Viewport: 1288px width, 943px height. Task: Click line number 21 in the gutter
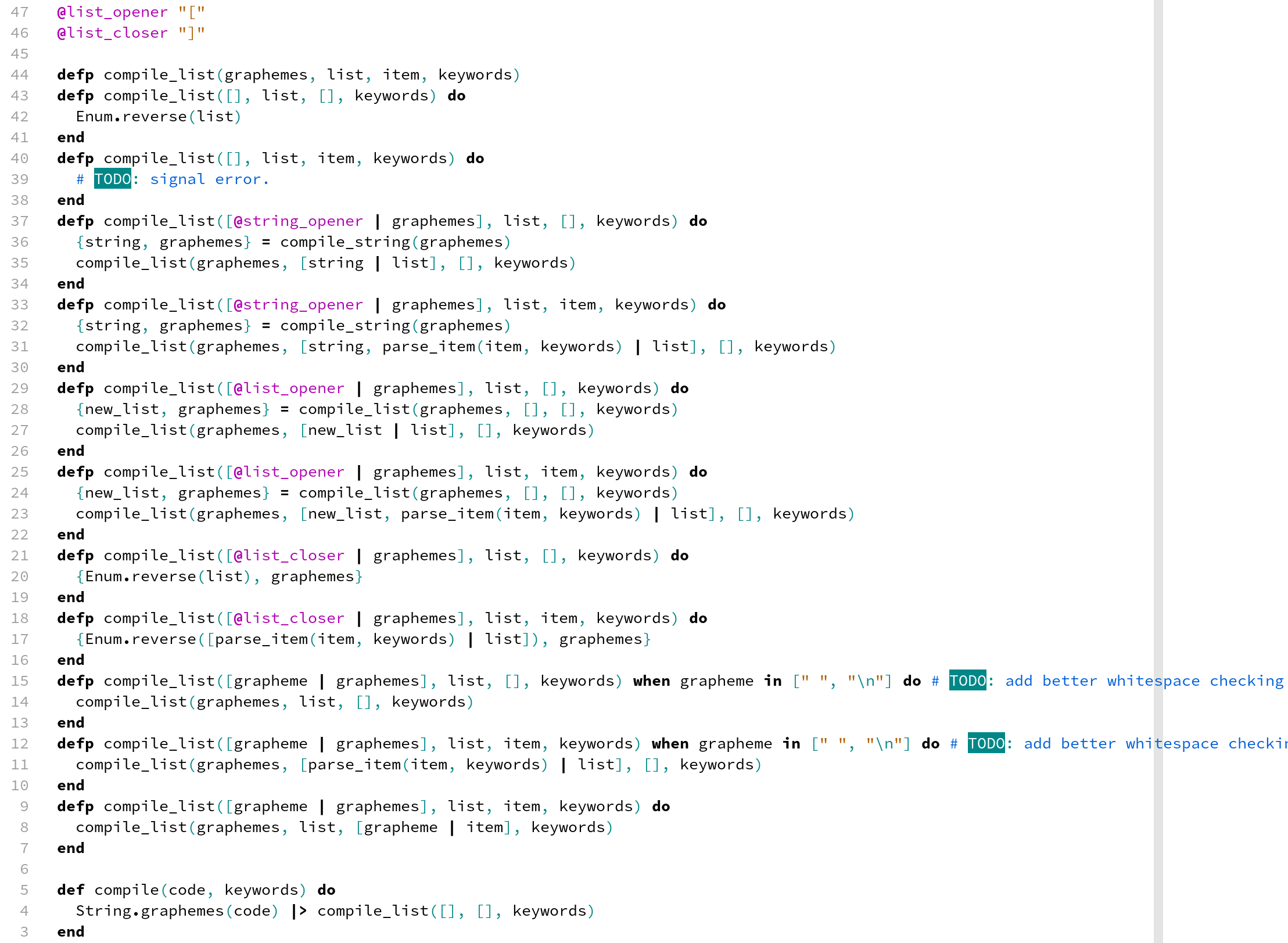[x=20, y=556]
